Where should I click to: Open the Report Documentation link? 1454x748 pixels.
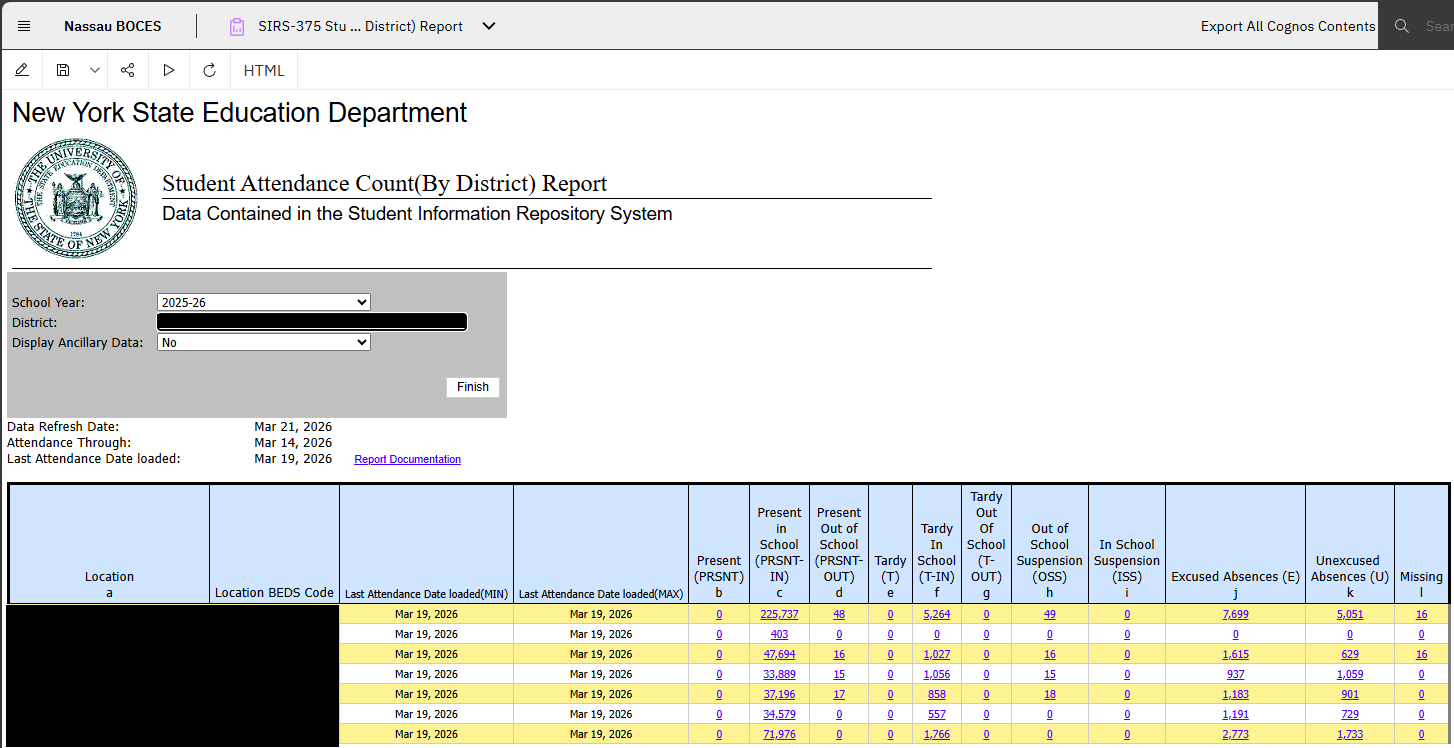[x=408, y=460]
